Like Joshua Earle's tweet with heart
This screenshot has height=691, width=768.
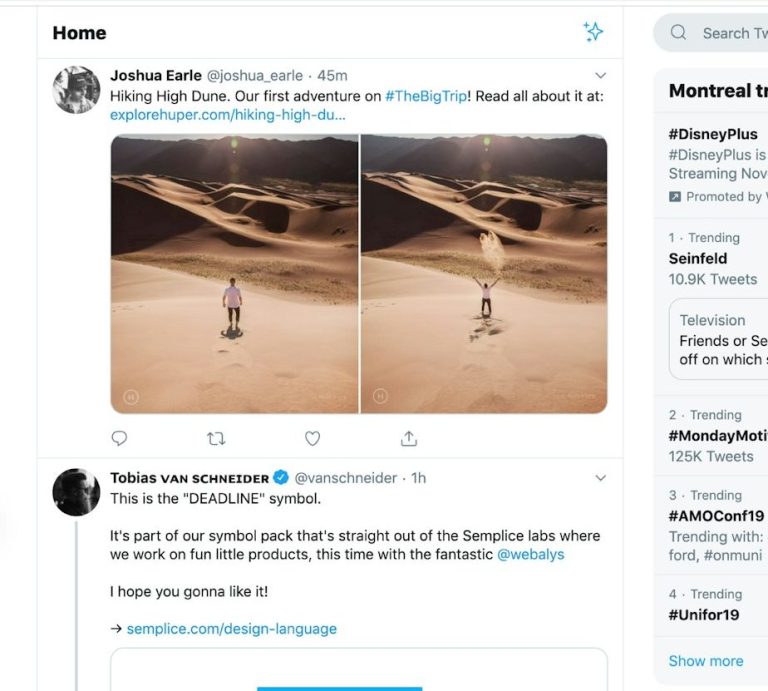pyautogui.click(x=312, y=438)
